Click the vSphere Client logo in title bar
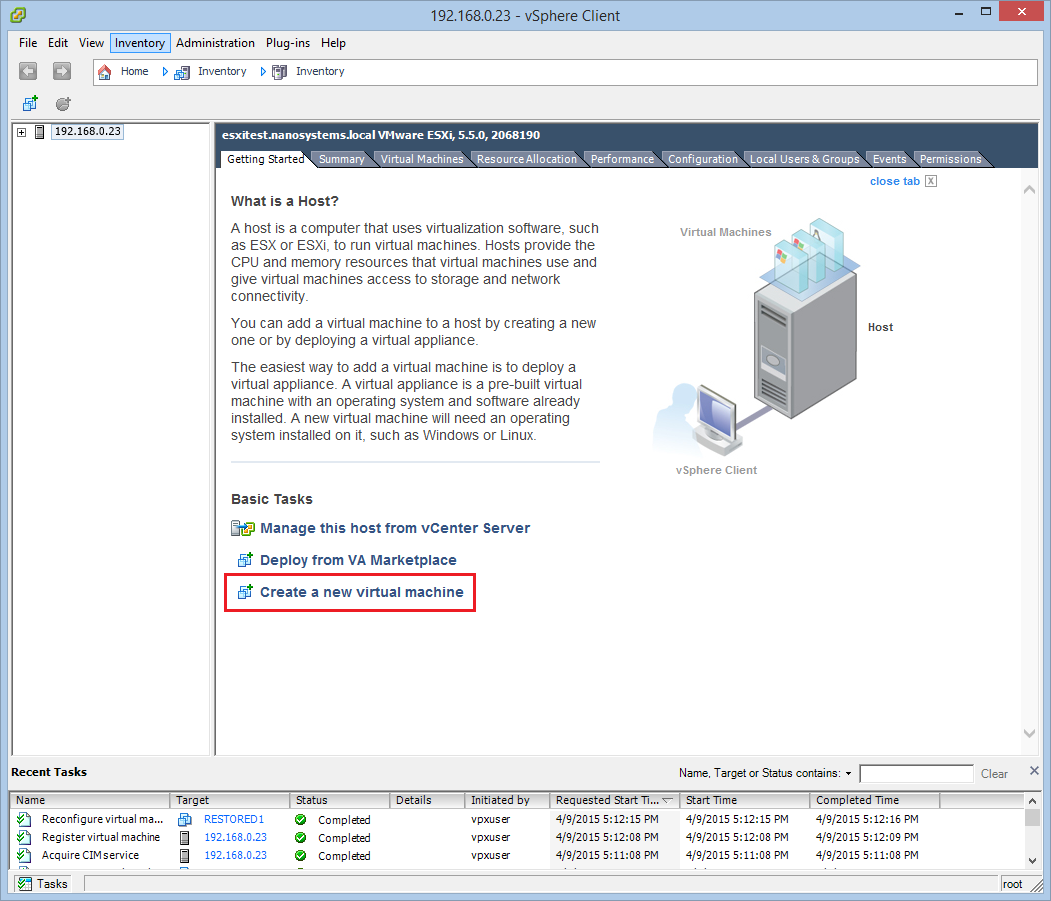The image size is (1051, 901). point(18,15)
